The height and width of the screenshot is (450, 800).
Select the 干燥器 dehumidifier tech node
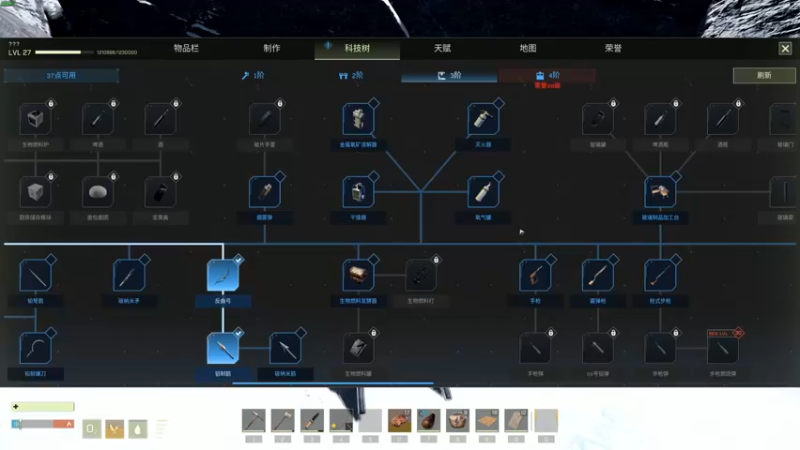coord(358,192)
